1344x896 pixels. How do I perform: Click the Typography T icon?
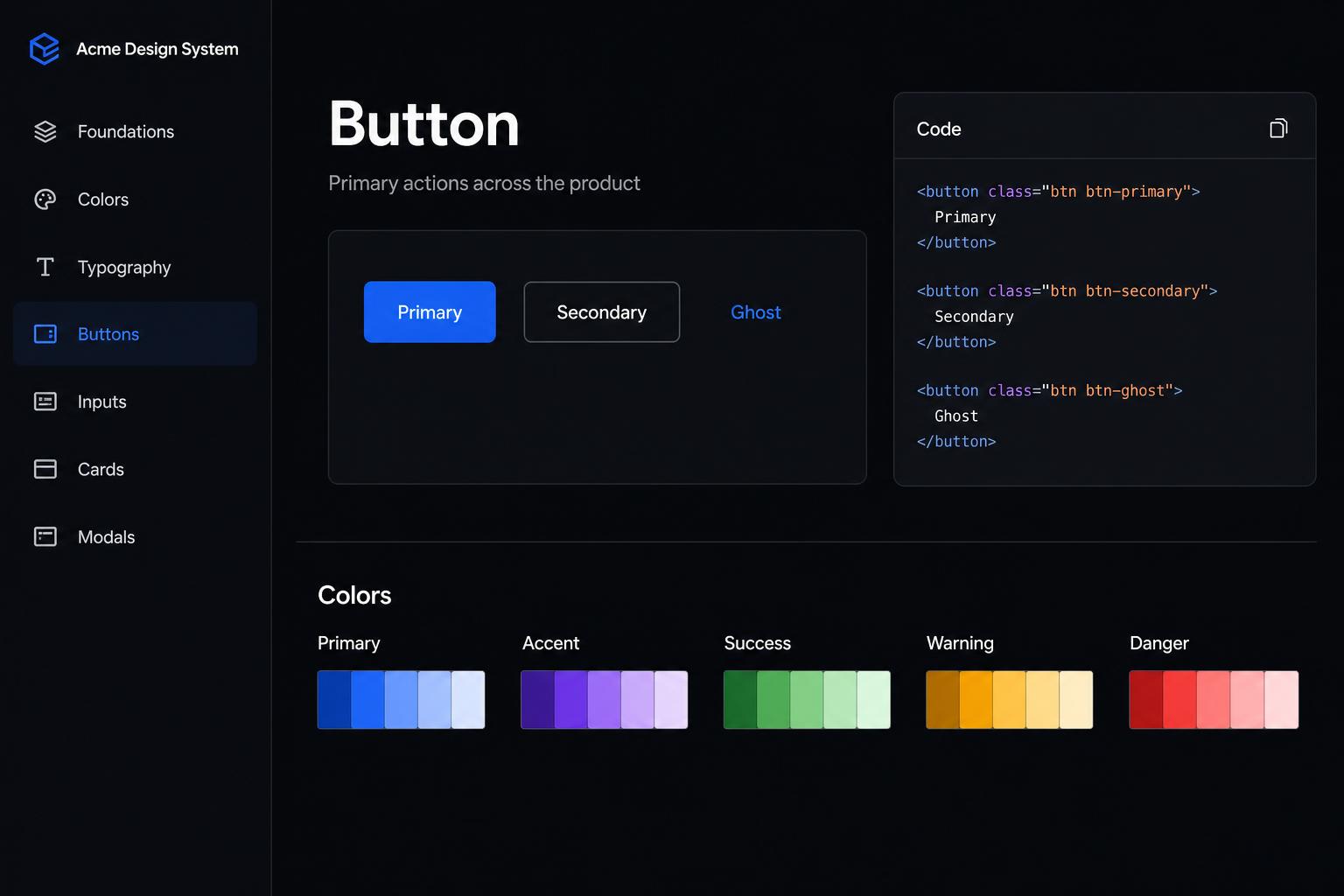pyautogui.click(x=45, y=267)
